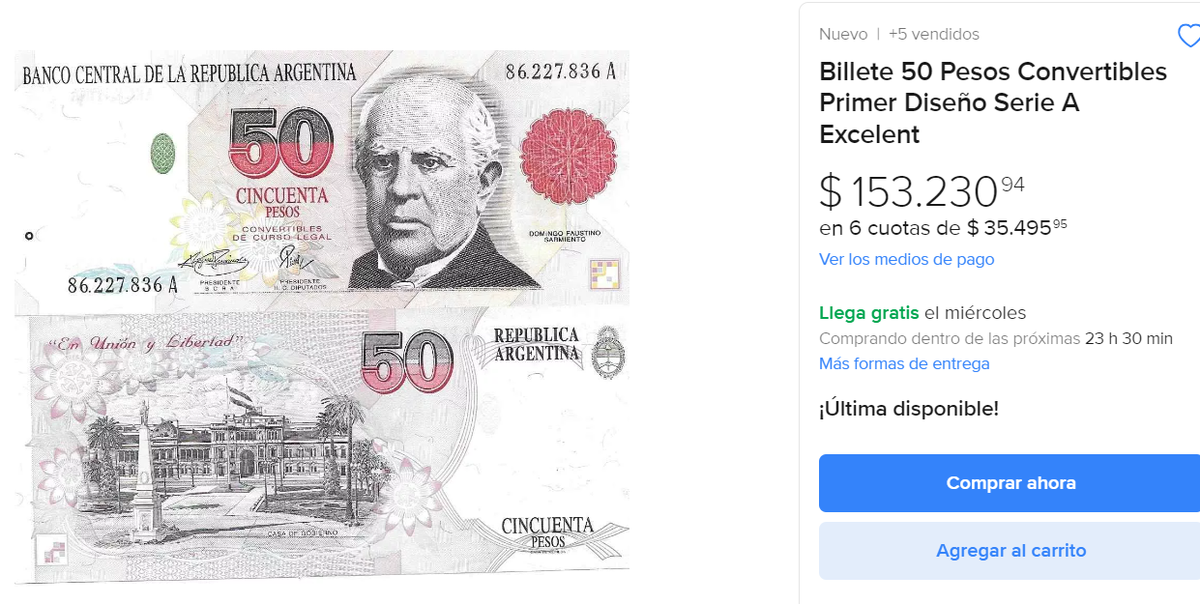Open Ver los medios de pago link
The height and width of the screenshot is (604, 1200).
point(906,259)
